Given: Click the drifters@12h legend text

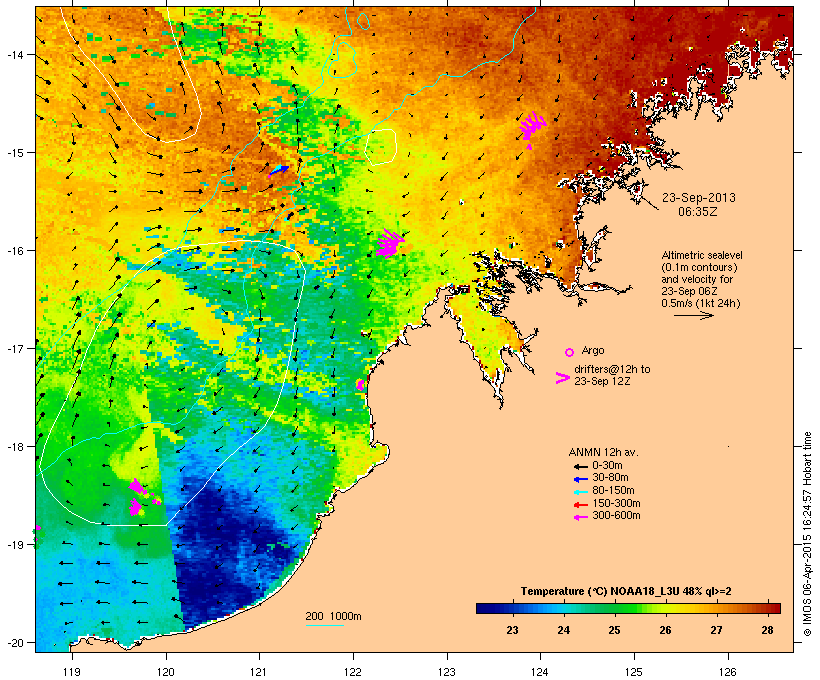Looking at the screenshot, I should tap(612, 375).
